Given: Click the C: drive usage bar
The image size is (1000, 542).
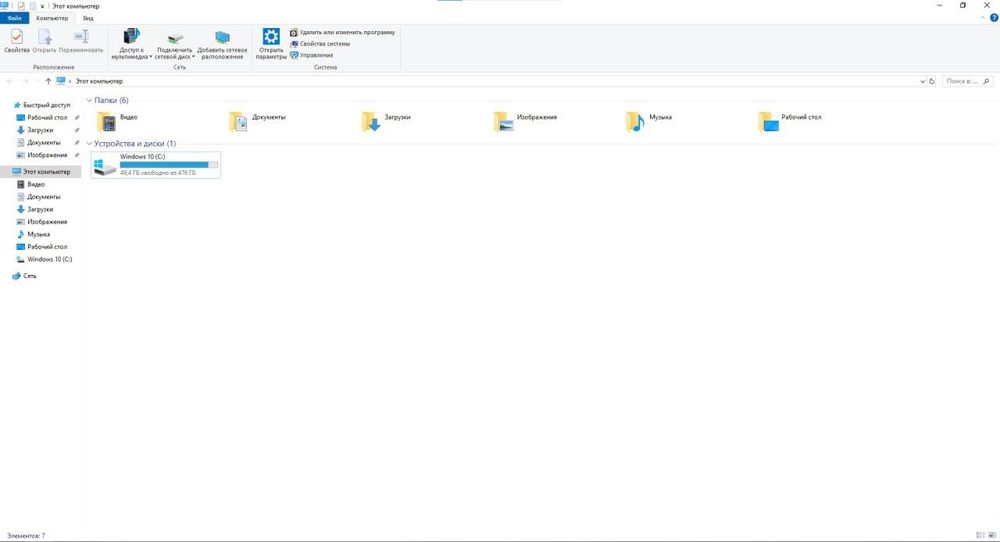Looking at the screenshot, I should 169,165.
